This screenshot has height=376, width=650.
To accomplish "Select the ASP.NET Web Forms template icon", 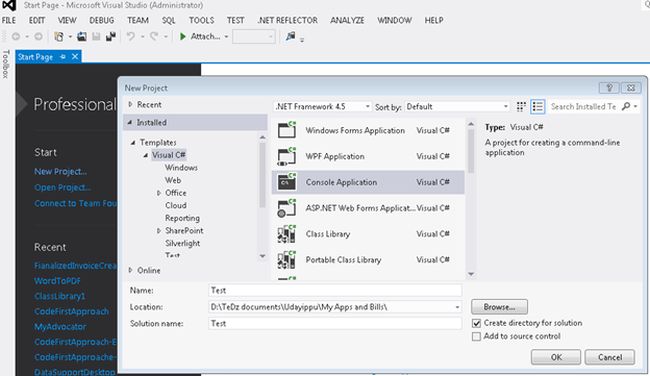I will tap(286, 208).
